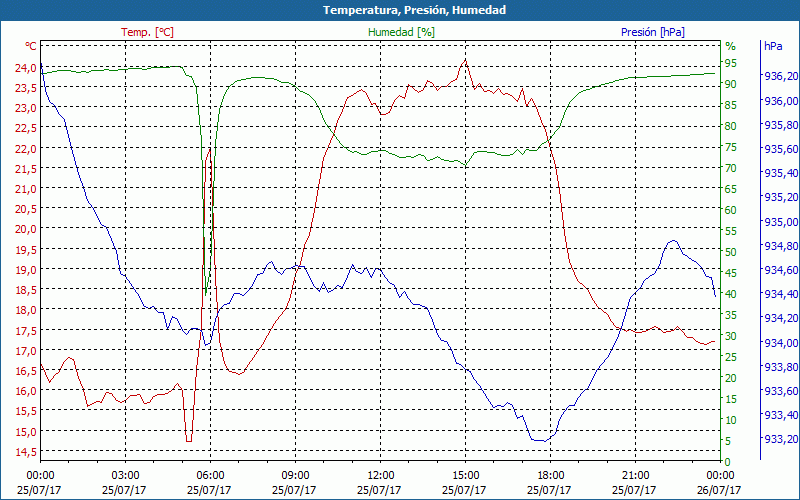Pick '933,80' on the pressure axis

[781, 366]
